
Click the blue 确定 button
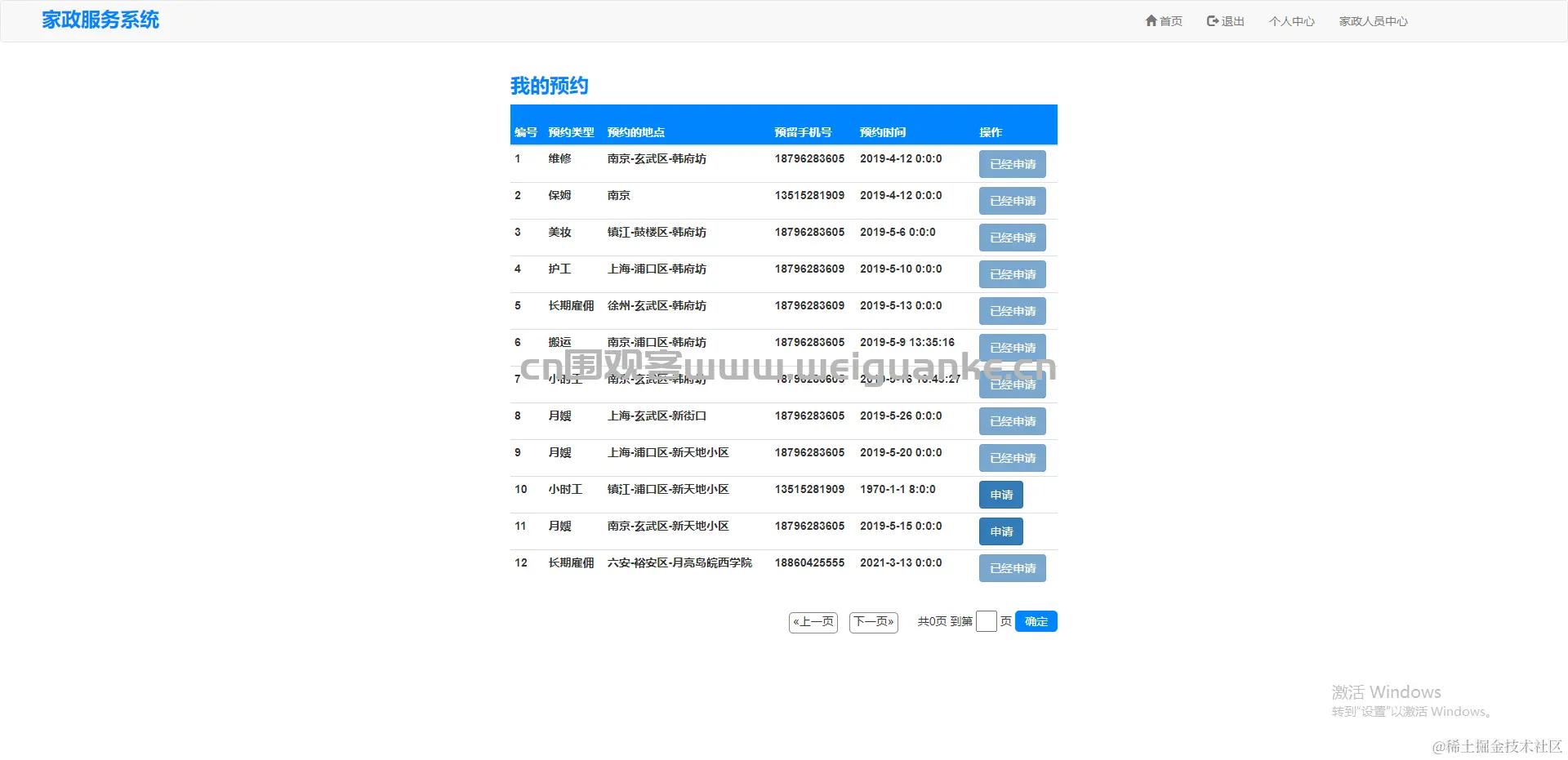[1036, 621]
